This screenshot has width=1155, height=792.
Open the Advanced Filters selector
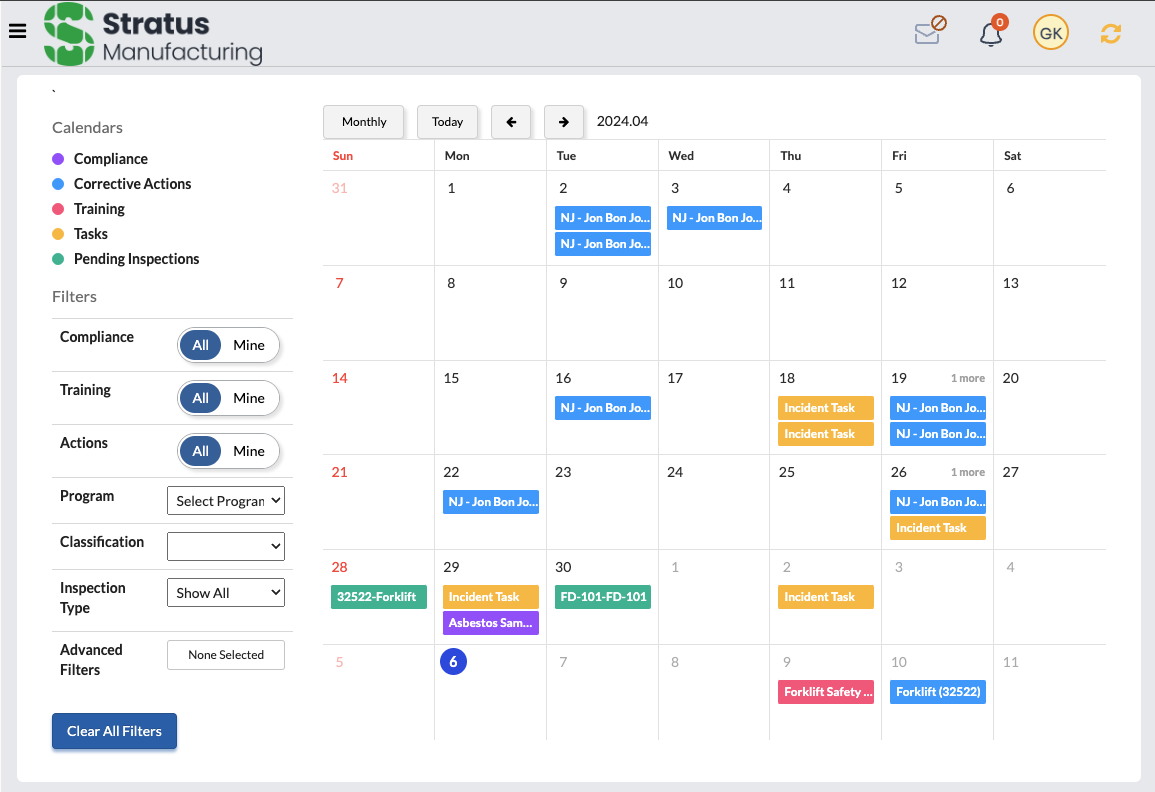coord(226,654)
